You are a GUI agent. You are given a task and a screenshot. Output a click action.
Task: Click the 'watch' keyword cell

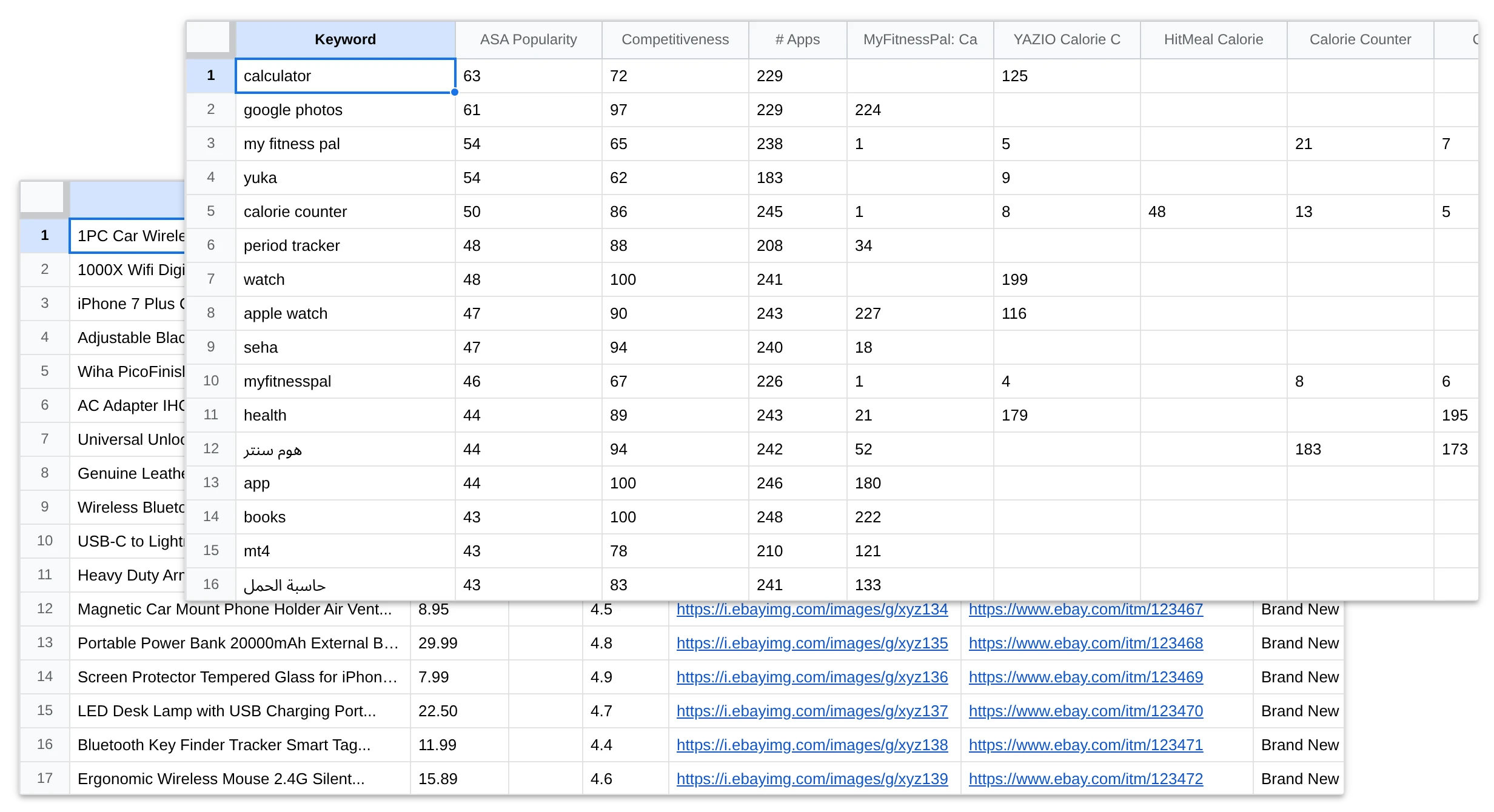click(345, 279)
